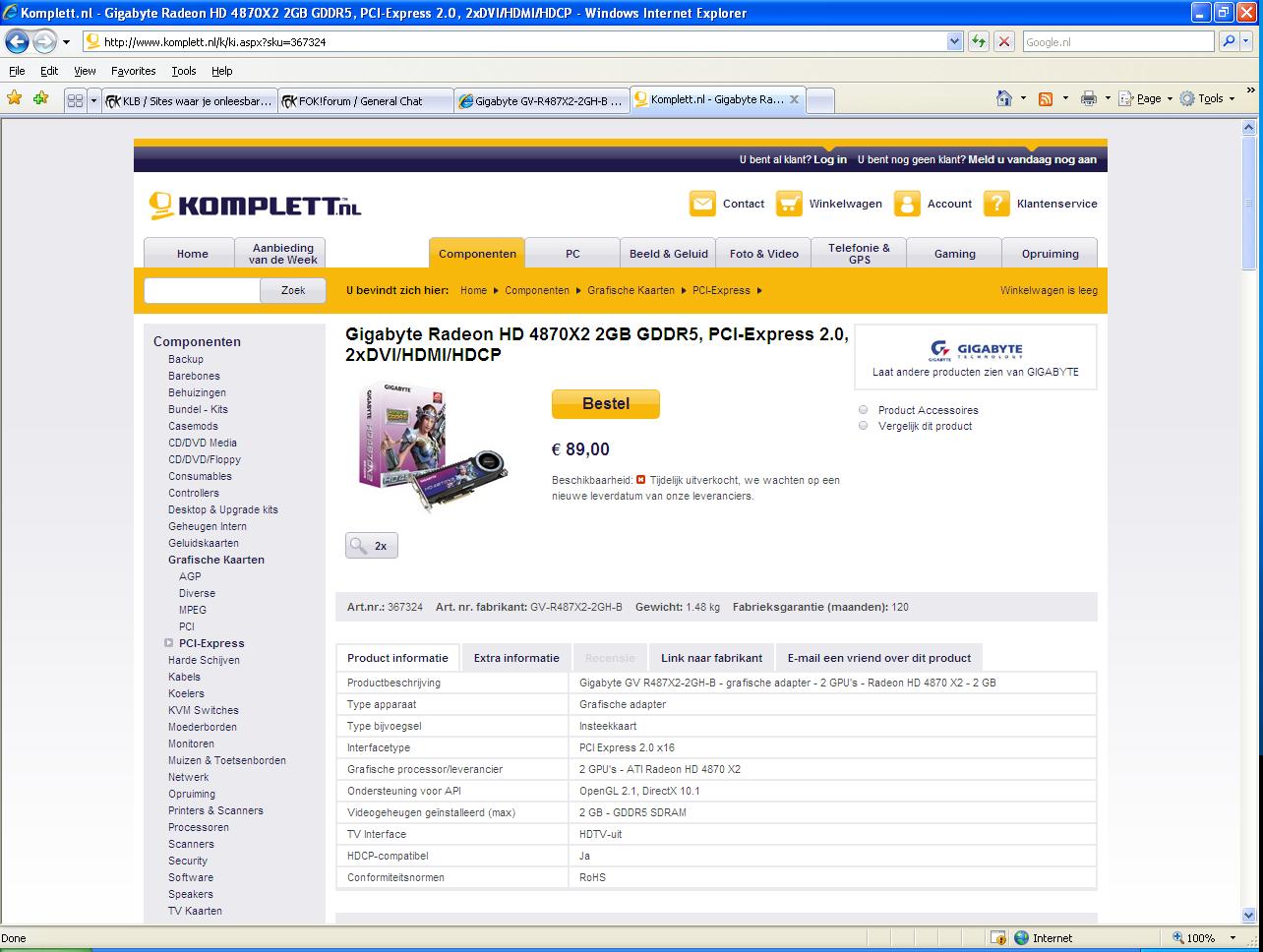
Task: Click the Winkelwagen shopping cart icon
Action: click(x=789, y=204)
